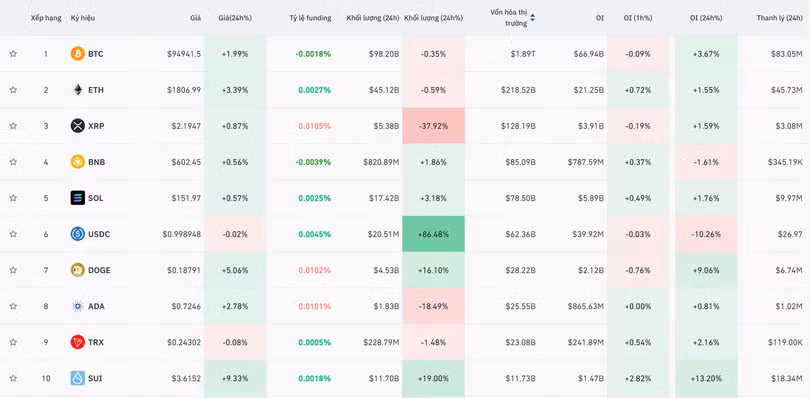Sort by OI (24h%) column header

point(706,18)
